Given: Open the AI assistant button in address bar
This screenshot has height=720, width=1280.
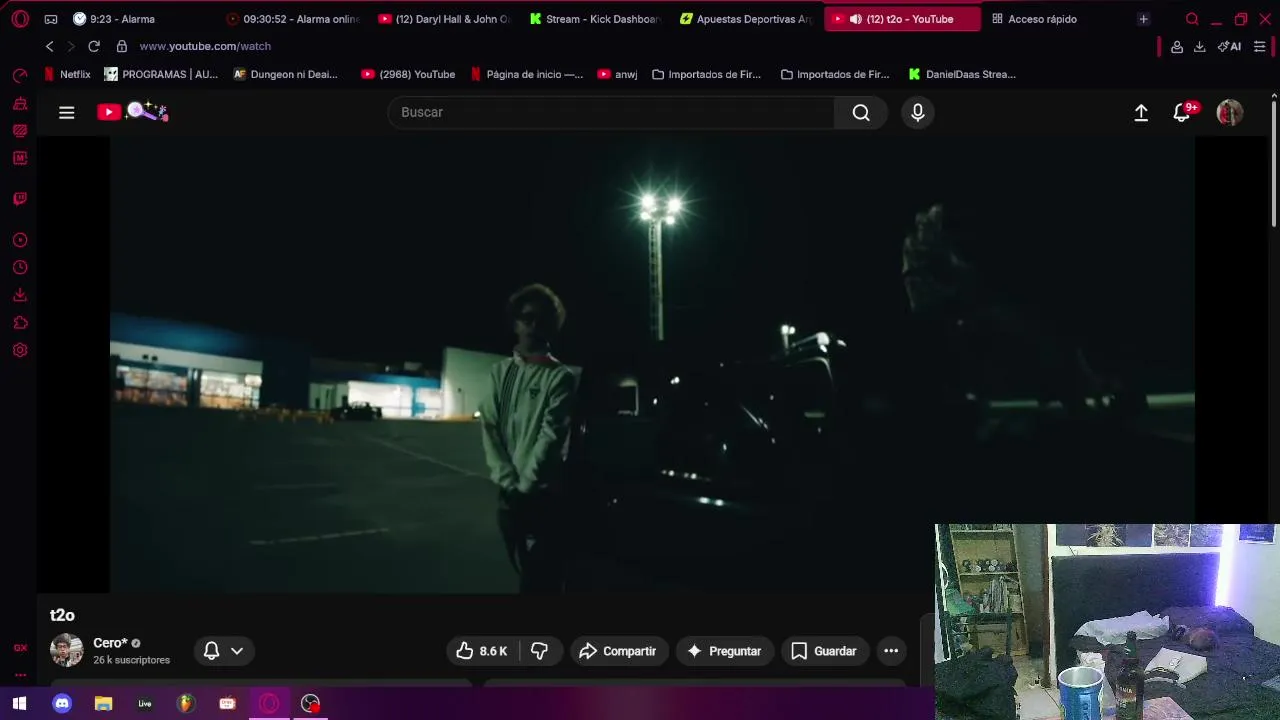Looking at the screenshot, I should [x=1230, y=47].
